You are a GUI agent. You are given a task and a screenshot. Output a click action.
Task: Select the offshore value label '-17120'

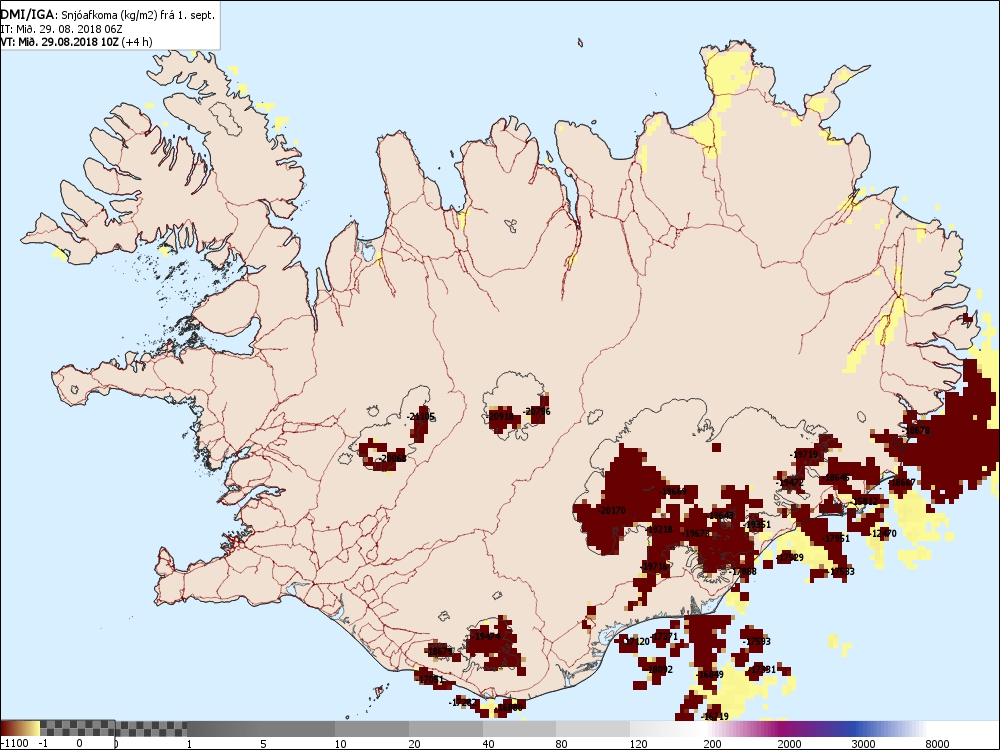pyautogui.click(x=636, y=642)
